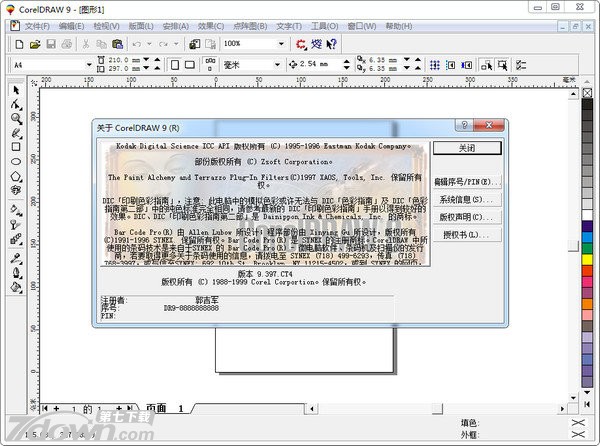Open the 文件(F) menu
Viewport: 600px width, 446px height.
click(37, 25)
